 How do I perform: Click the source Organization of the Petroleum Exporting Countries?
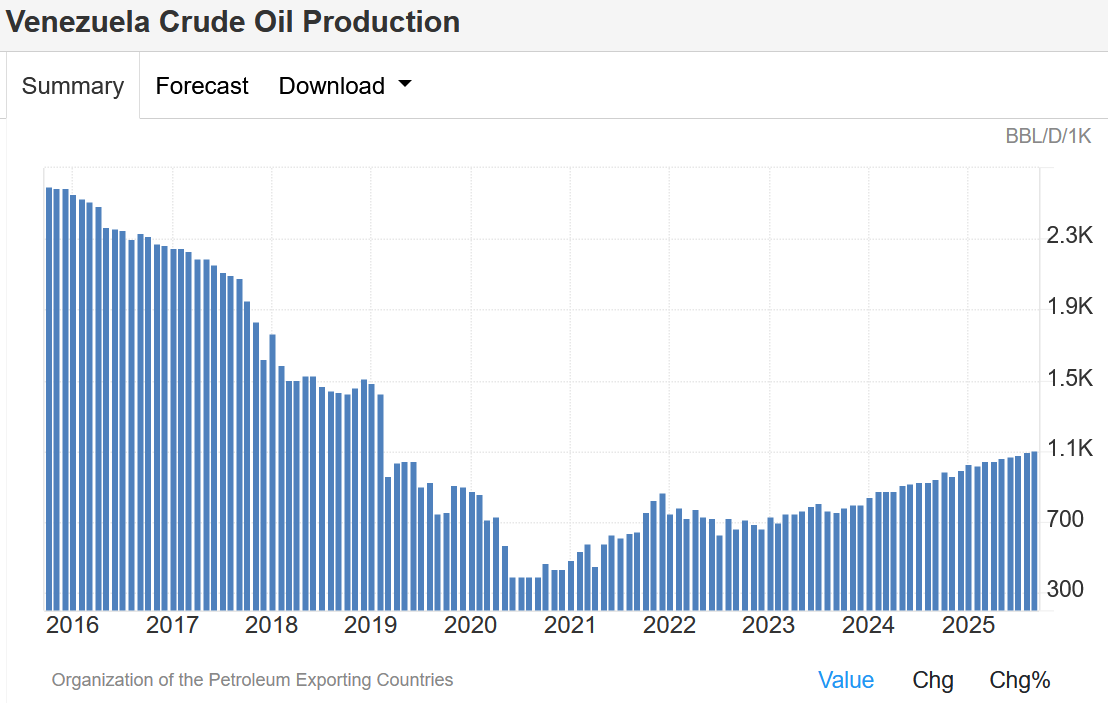click(x=252, y=680)
